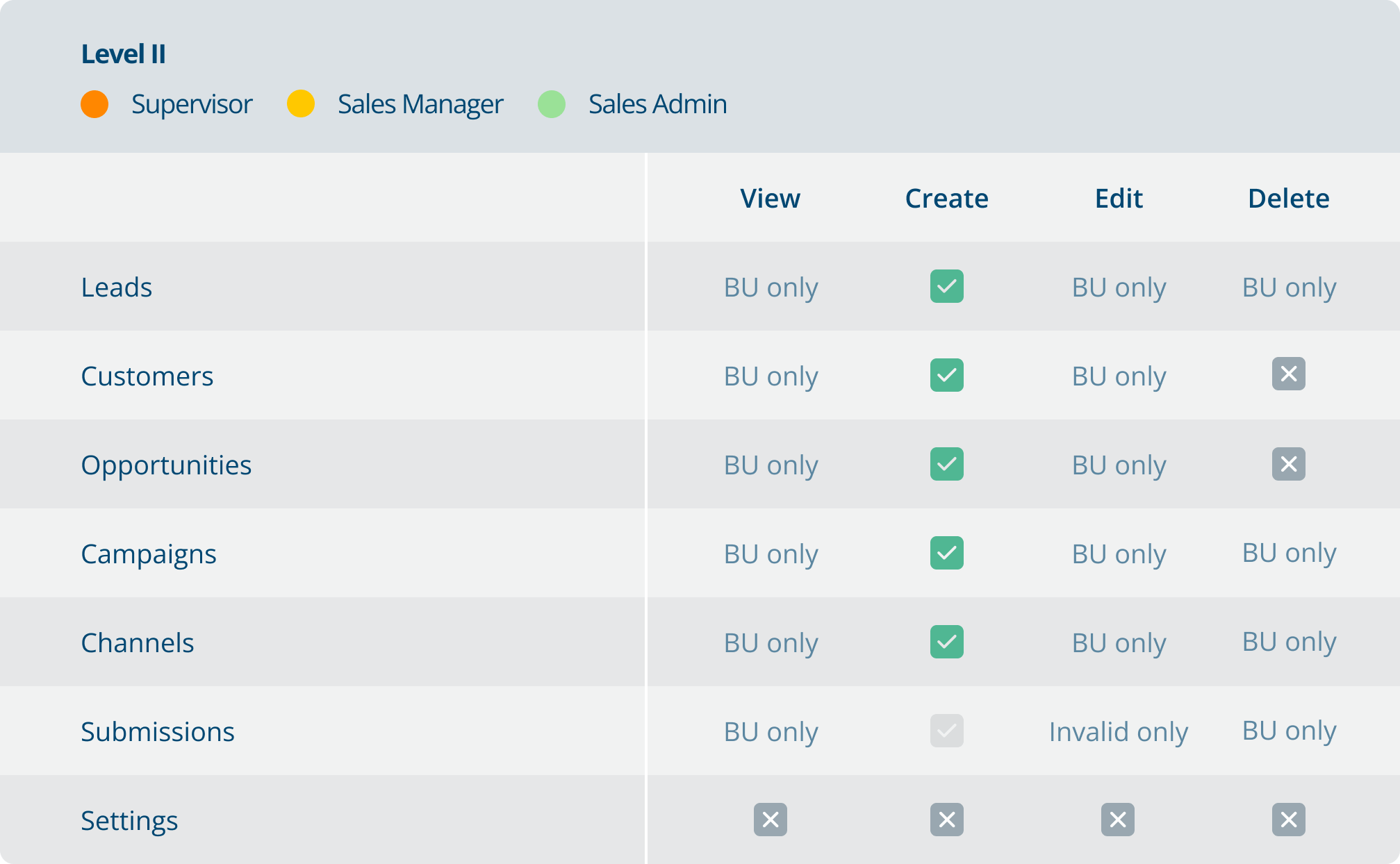Toggle the Customers Create green checkbox
Screen dimensions: 1400x864
coord(946,375)
